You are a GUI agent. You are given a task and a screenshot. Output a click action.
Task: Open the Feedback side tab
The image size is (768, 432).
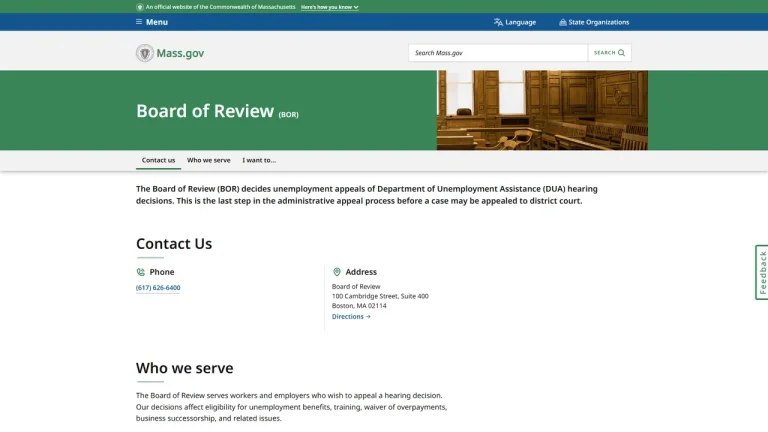762,272
